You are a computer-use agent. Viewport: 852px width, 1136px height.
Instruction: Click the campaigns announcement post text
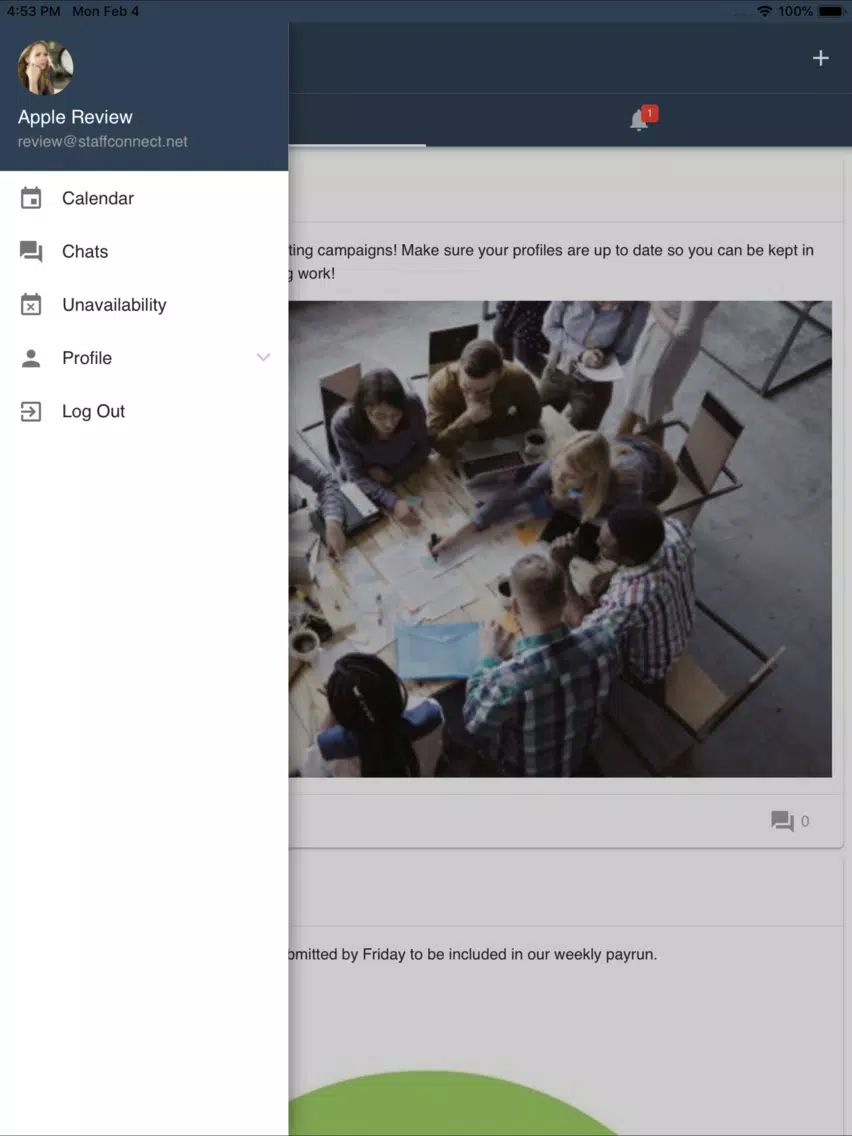pos(551,262)
